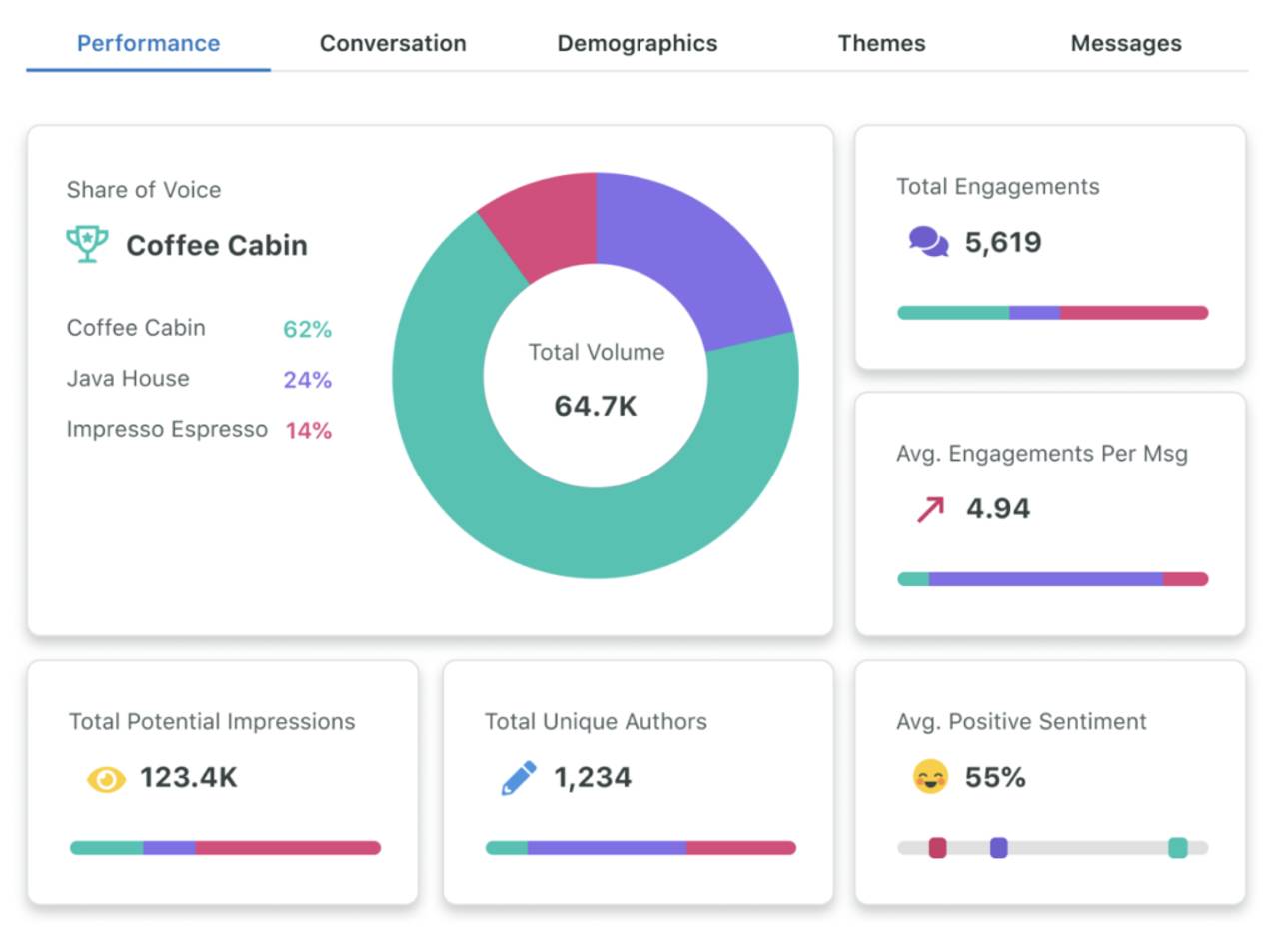The image size is (1279, 952).
Task: Click the purple donut chart segment
Action: [x=699, y=250]
